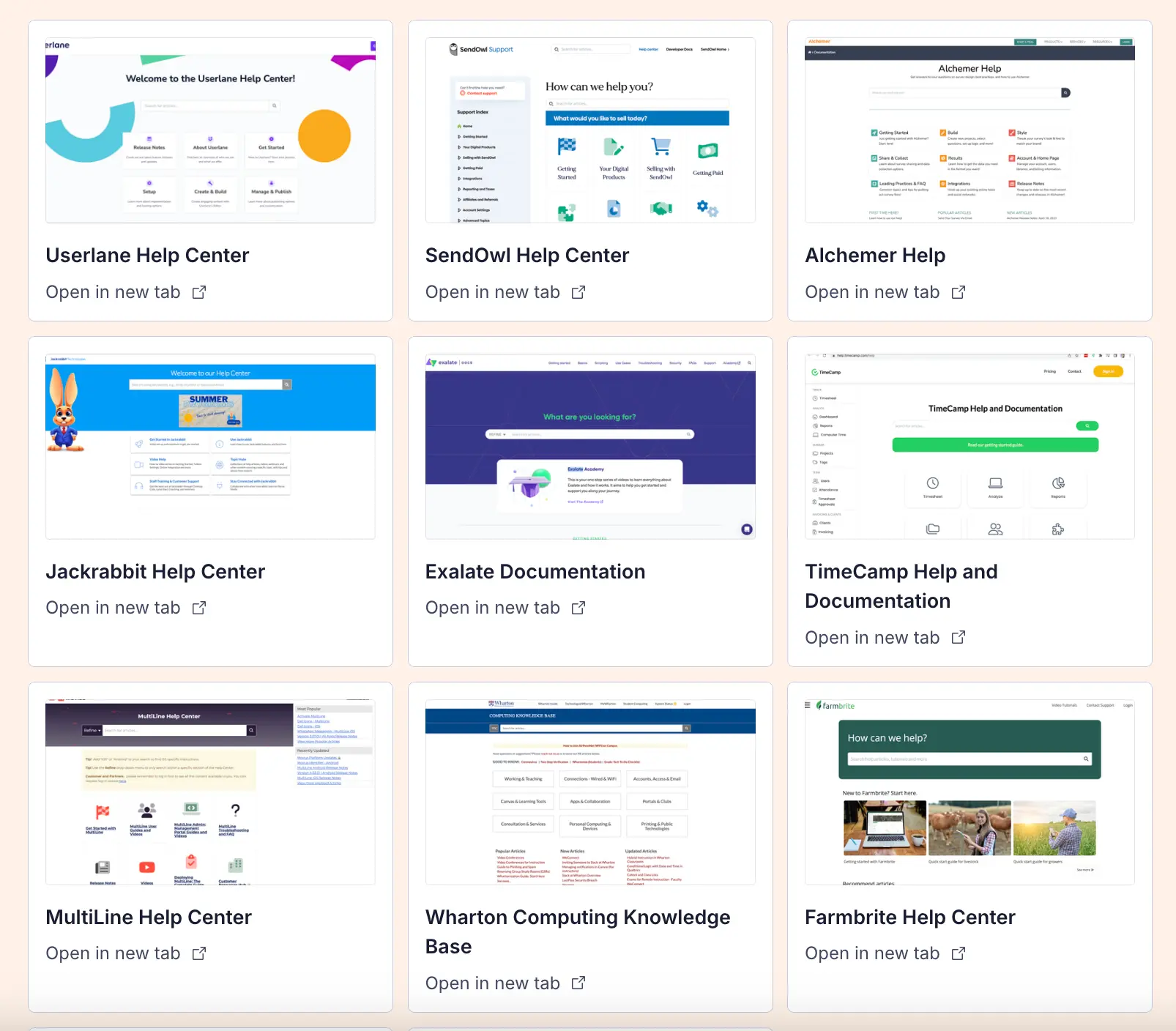1176x1031 pixels.
Task: Click the external-link icon under MultiLine Help Center
Action: point(199,953)
